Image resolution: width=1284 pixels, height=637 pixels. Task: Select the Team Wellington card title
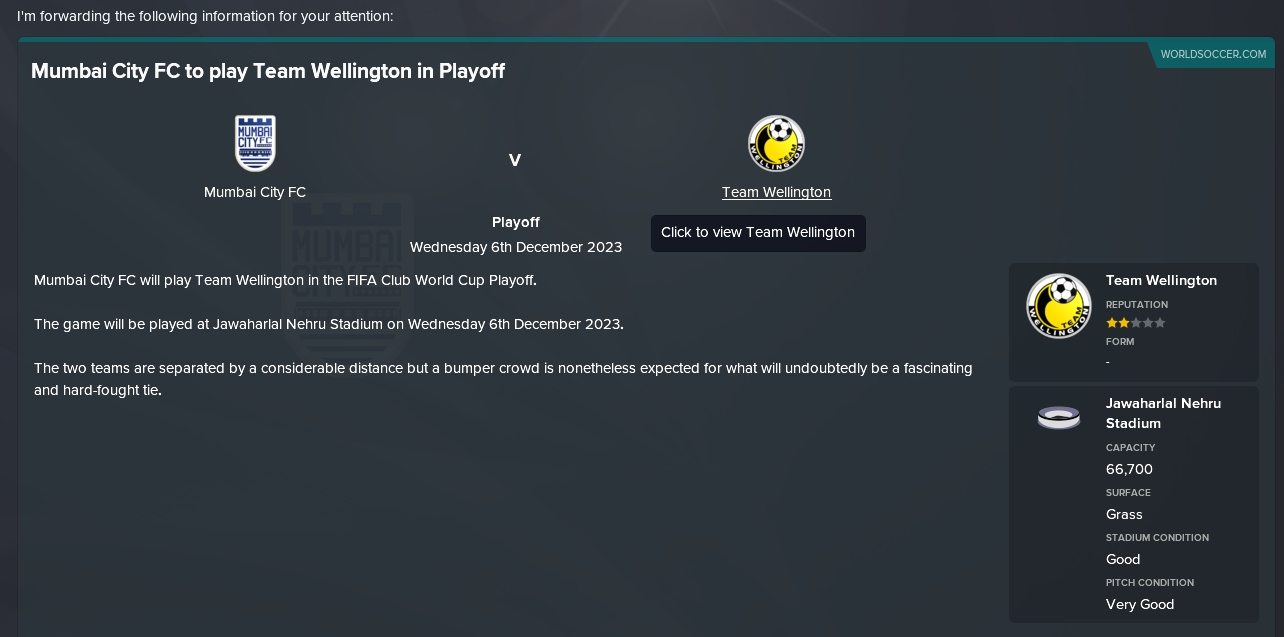pos(1161,281)
